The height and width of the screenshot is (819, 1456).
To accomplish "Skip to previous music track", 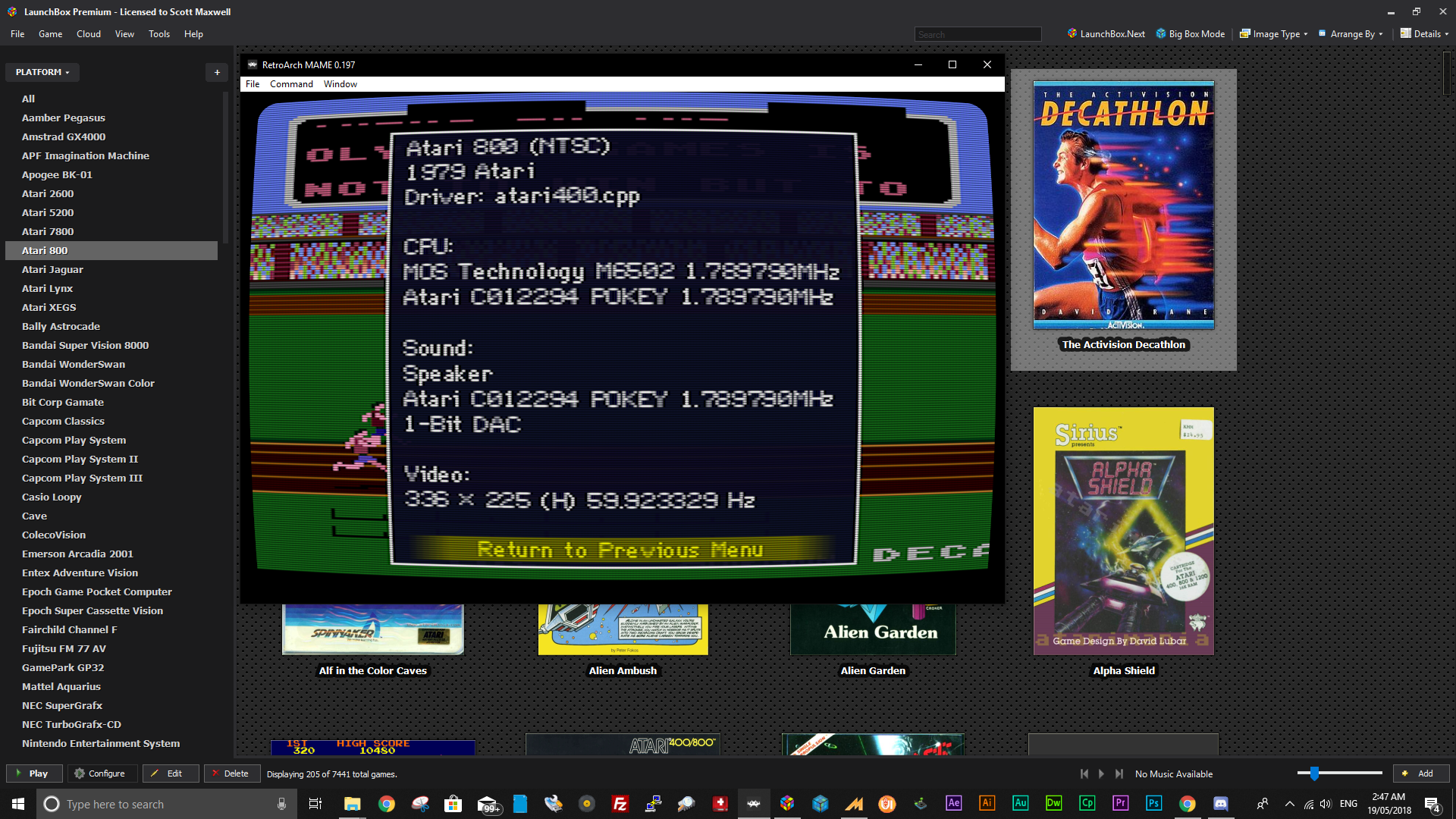I will pyautogui.click(x=1084, y=773).
